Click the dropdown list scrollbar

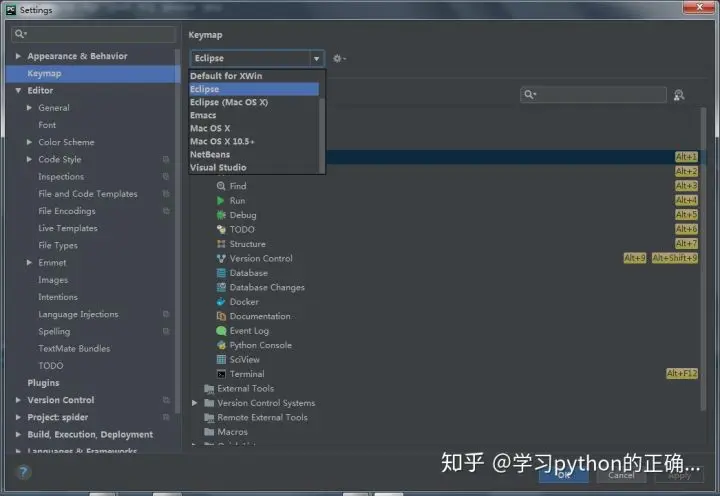(x=322, y=134)
